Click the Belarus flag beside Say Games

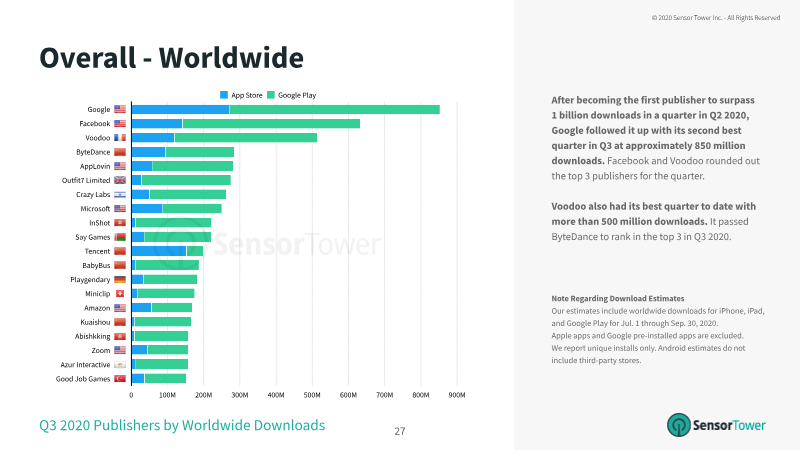point(120,237)
